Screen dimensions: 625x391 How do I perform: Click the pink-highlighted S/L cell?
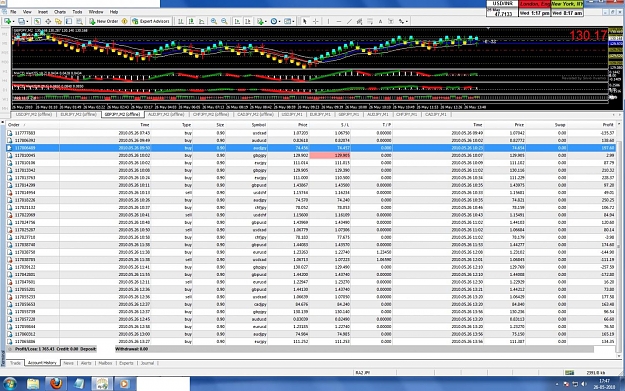click(330, 155)
